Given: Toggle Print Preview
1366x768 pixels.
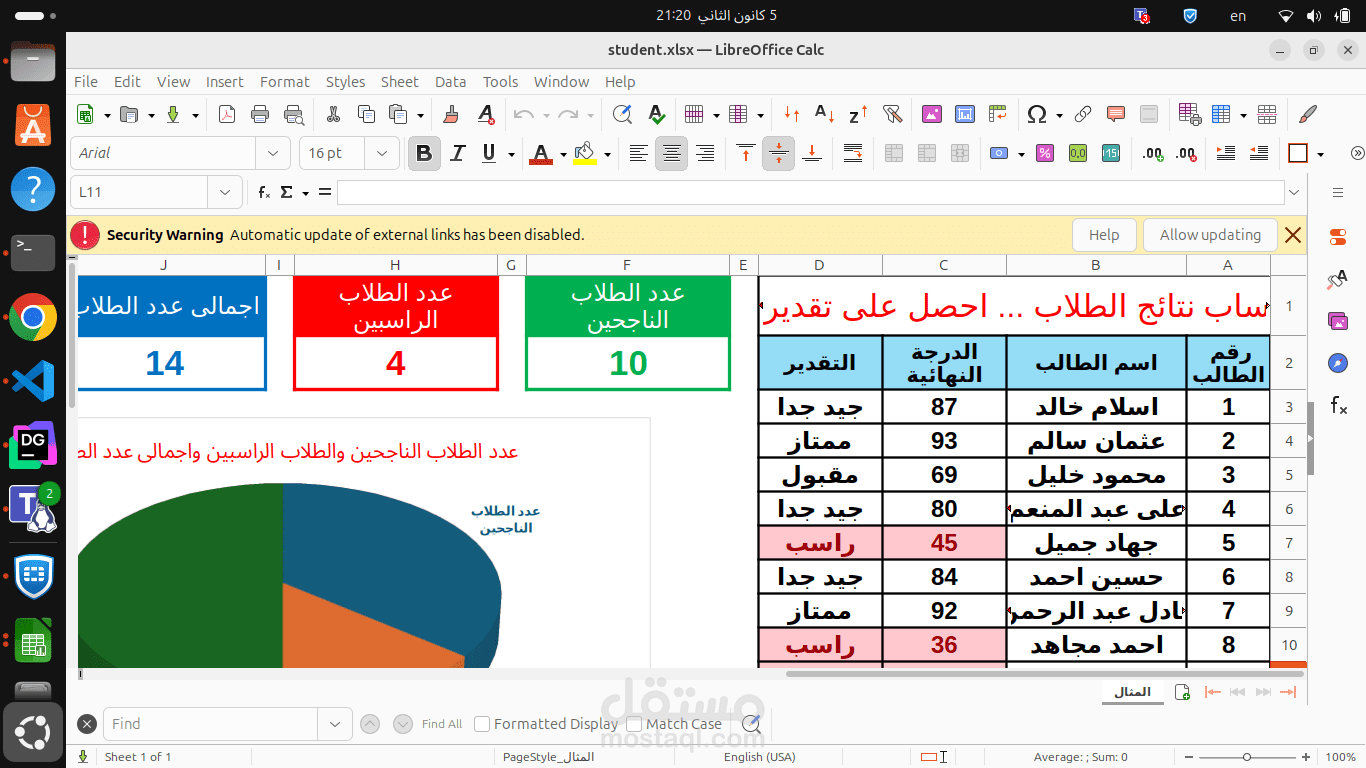Looking at the screenshot, I should tap(293, 114).
